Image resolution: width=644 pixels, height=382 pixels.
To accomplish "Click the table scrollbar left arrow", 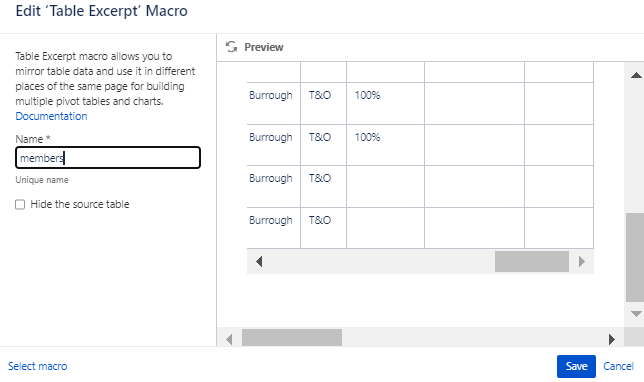I will click(259, 262).
